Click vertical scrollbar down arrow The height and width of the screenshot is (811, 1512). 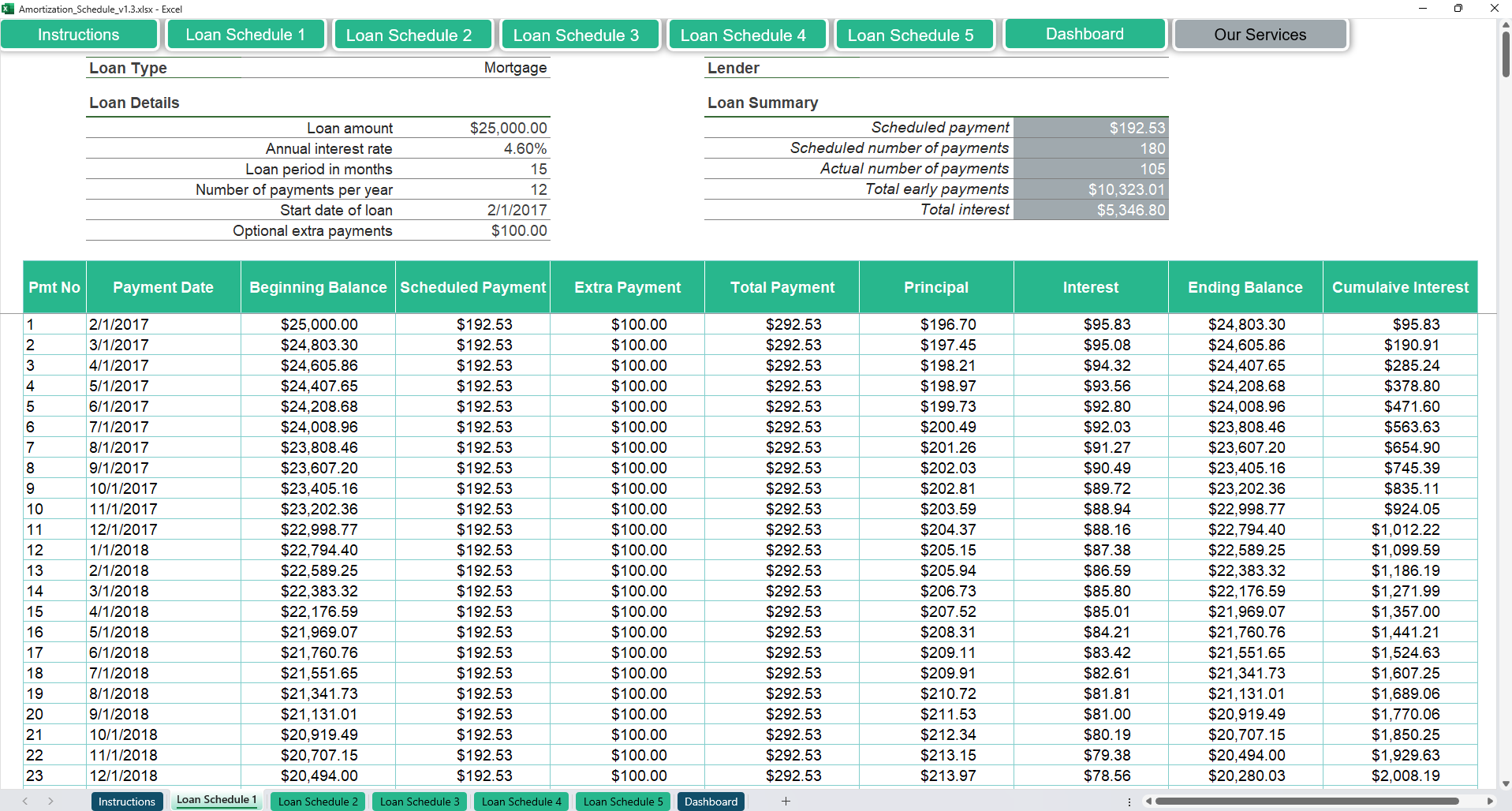pos(1505,783)
